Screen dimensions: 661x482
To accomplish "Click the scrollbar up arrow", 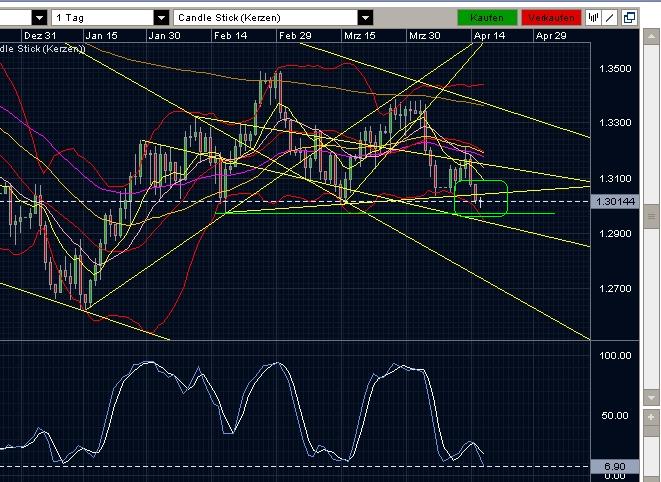I will (x=652, y=37).
